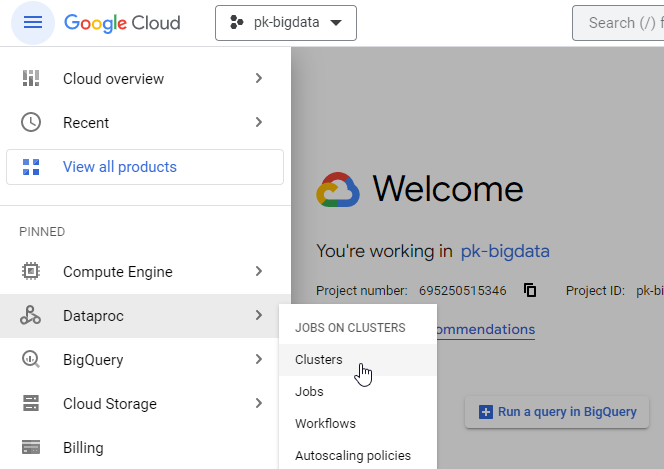Select Clusters from the Dataproc submenu

pos(319,360)
